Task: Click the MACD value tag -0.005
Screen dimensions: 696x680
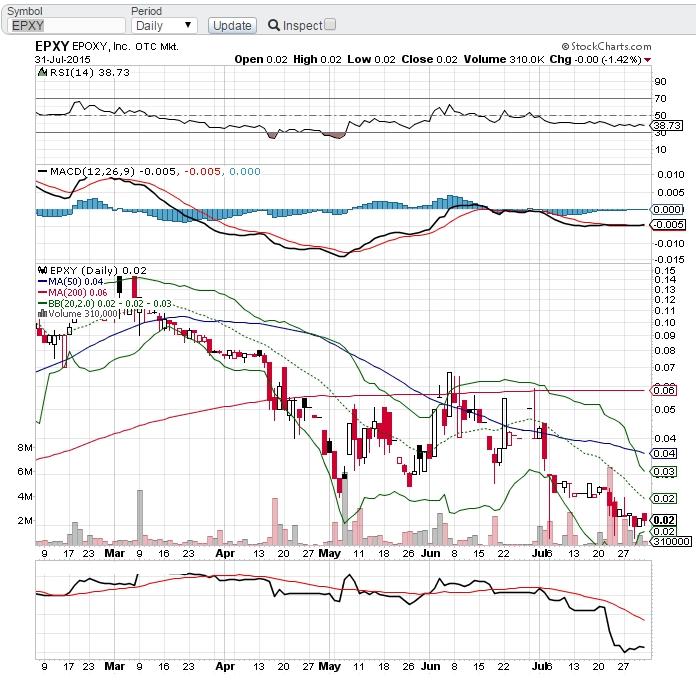Action: point(668,225)
